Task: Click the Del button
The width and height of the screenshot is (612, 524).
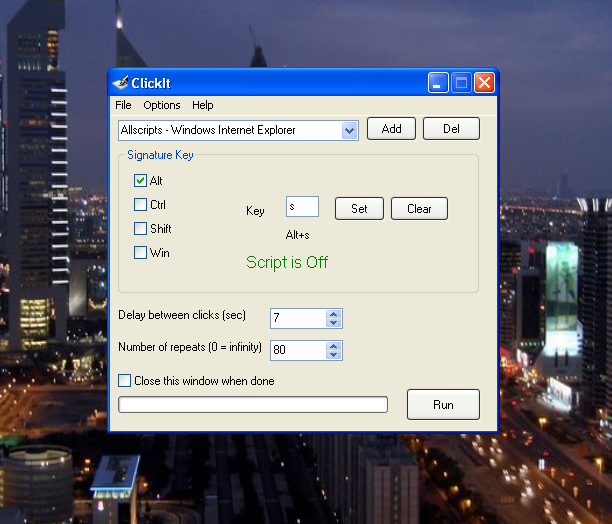Action: pos(451,129)
